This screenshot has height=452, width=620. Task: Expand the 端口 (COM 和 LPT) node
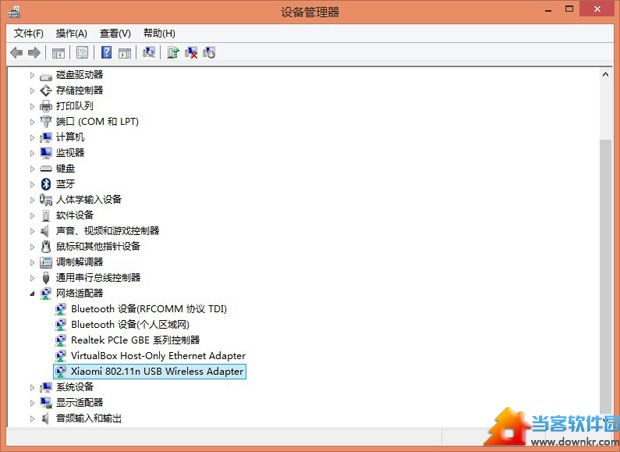tap(32, 122)
